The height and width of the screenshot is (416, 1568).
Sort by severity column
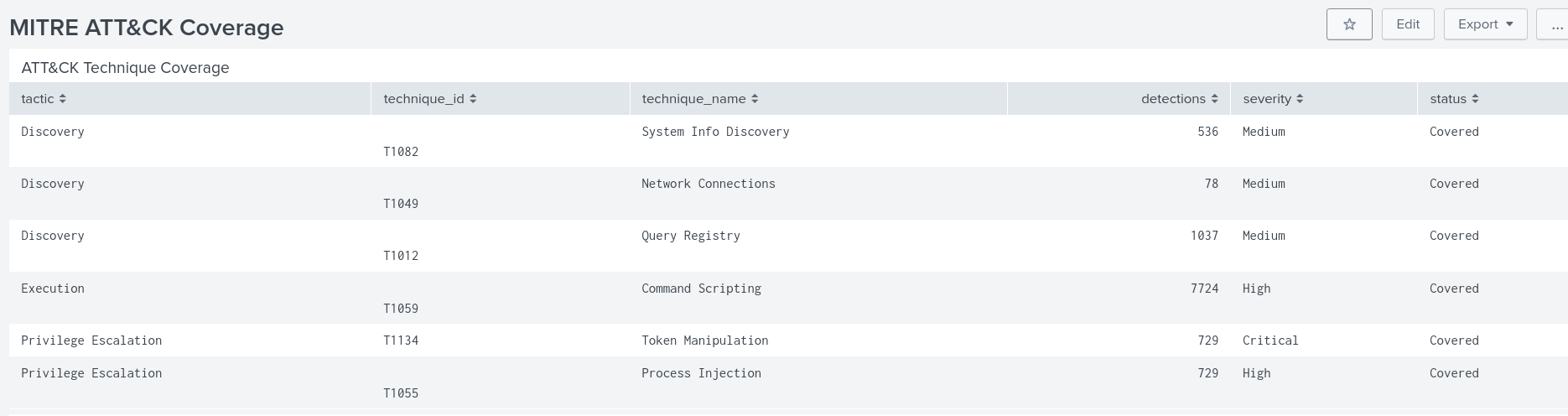click(1273, 99)
